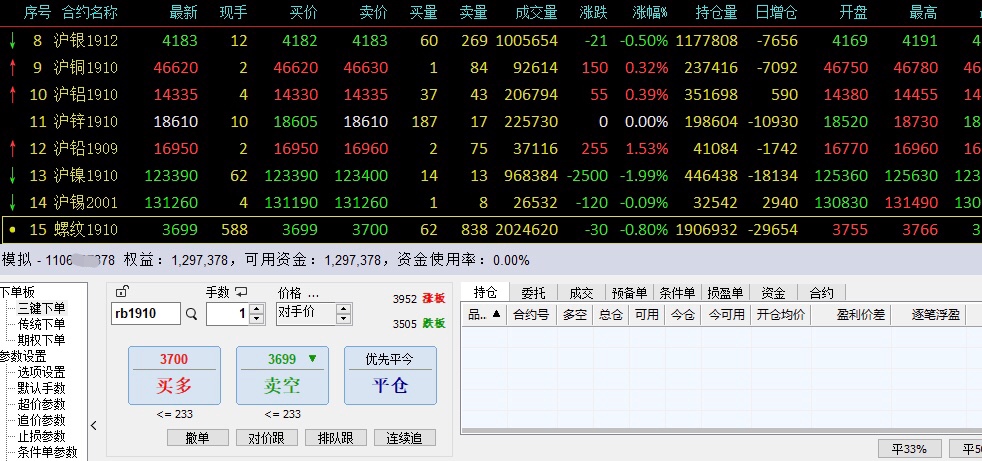The height and width of the screenshot is (461, 982).
Task: Open 止损参数 in the sidebar tree
Action: 41,437
